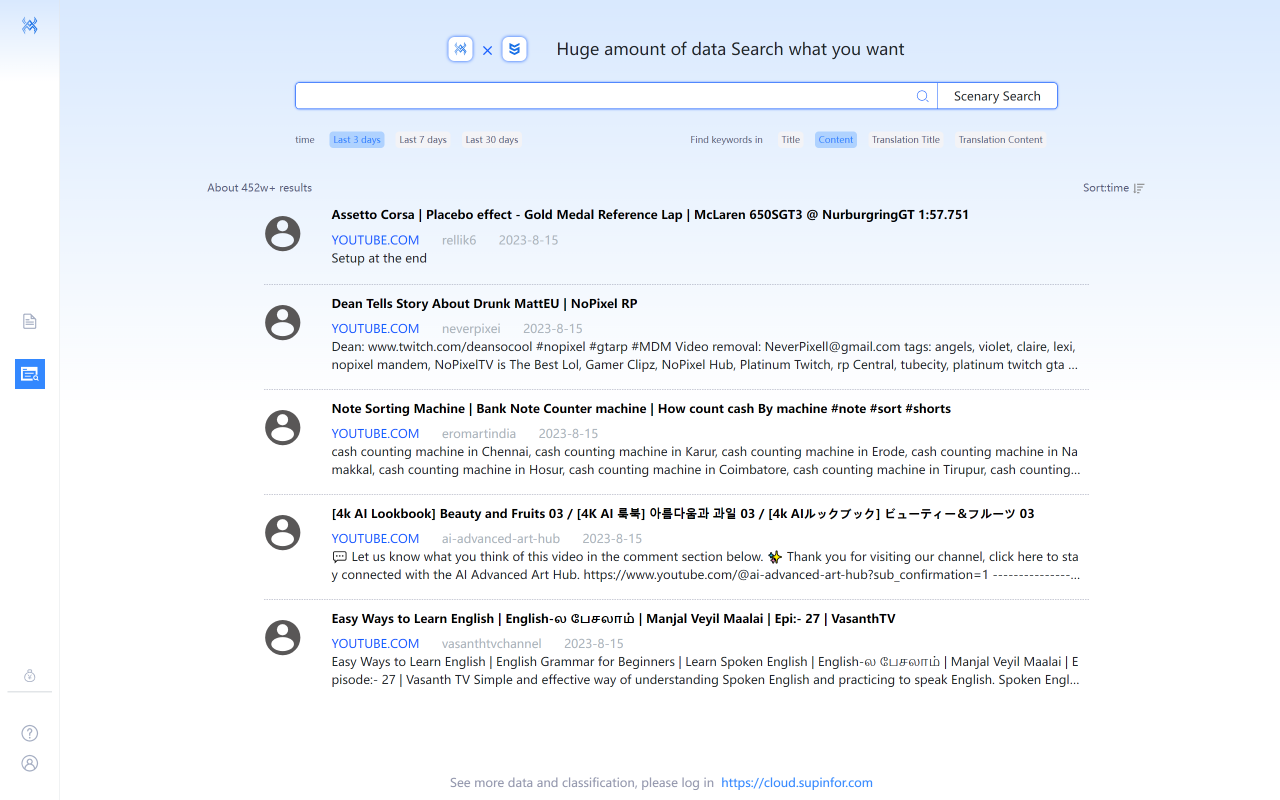
Task: Click the magnifier icon inside the search bar
Action: (922, 96)
